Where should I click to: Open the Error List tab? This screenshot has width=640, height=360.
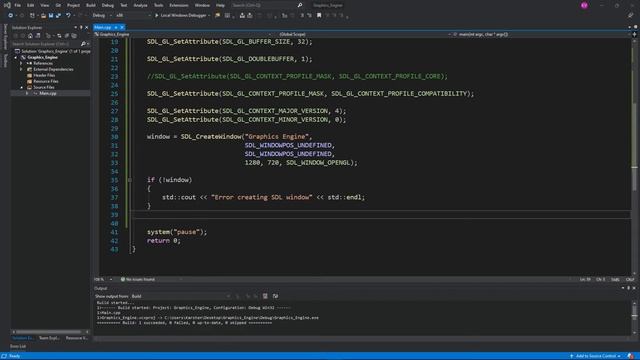point(18,347)
